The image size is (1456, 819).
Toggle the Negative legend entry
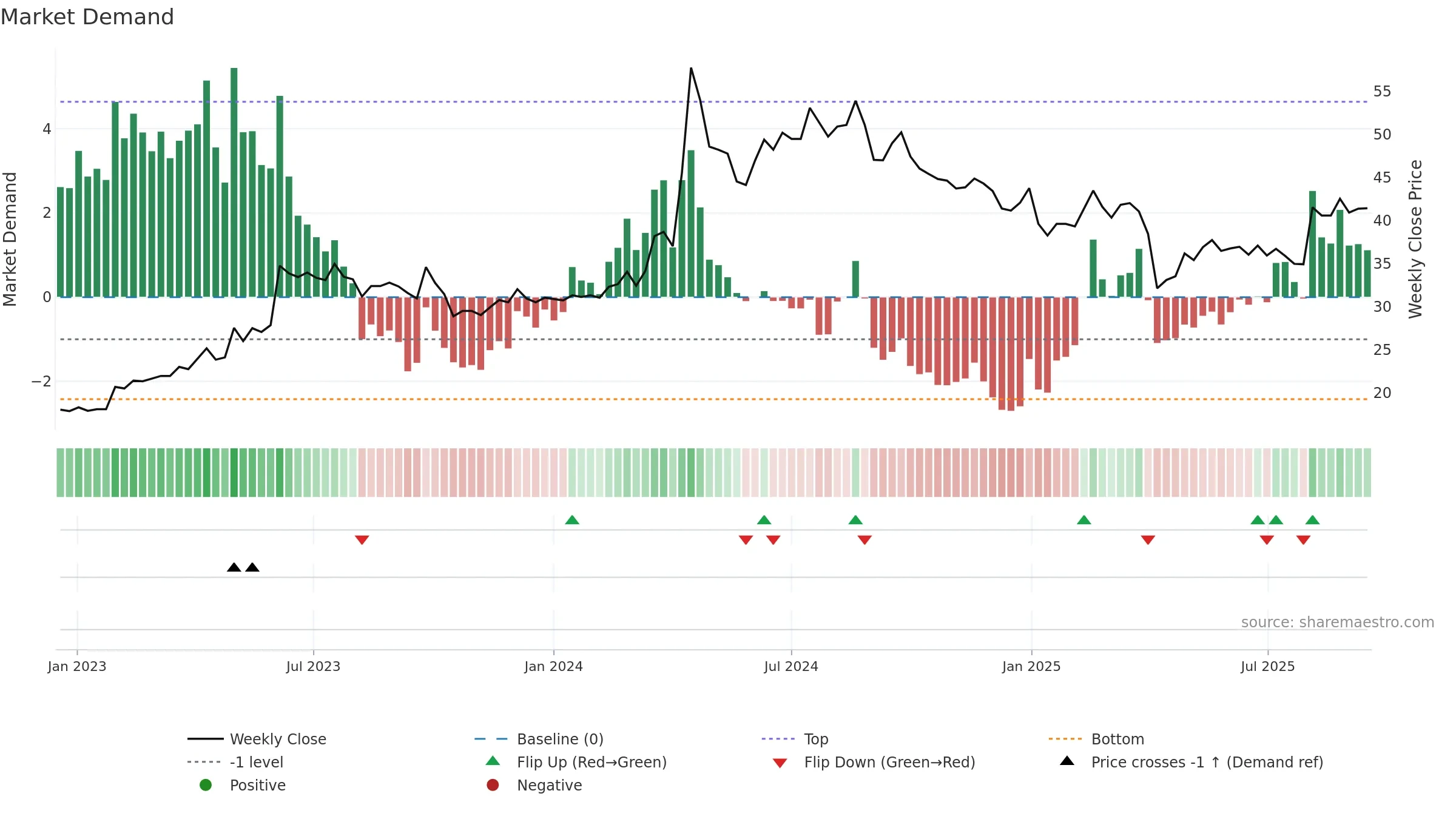click(534, 785)
